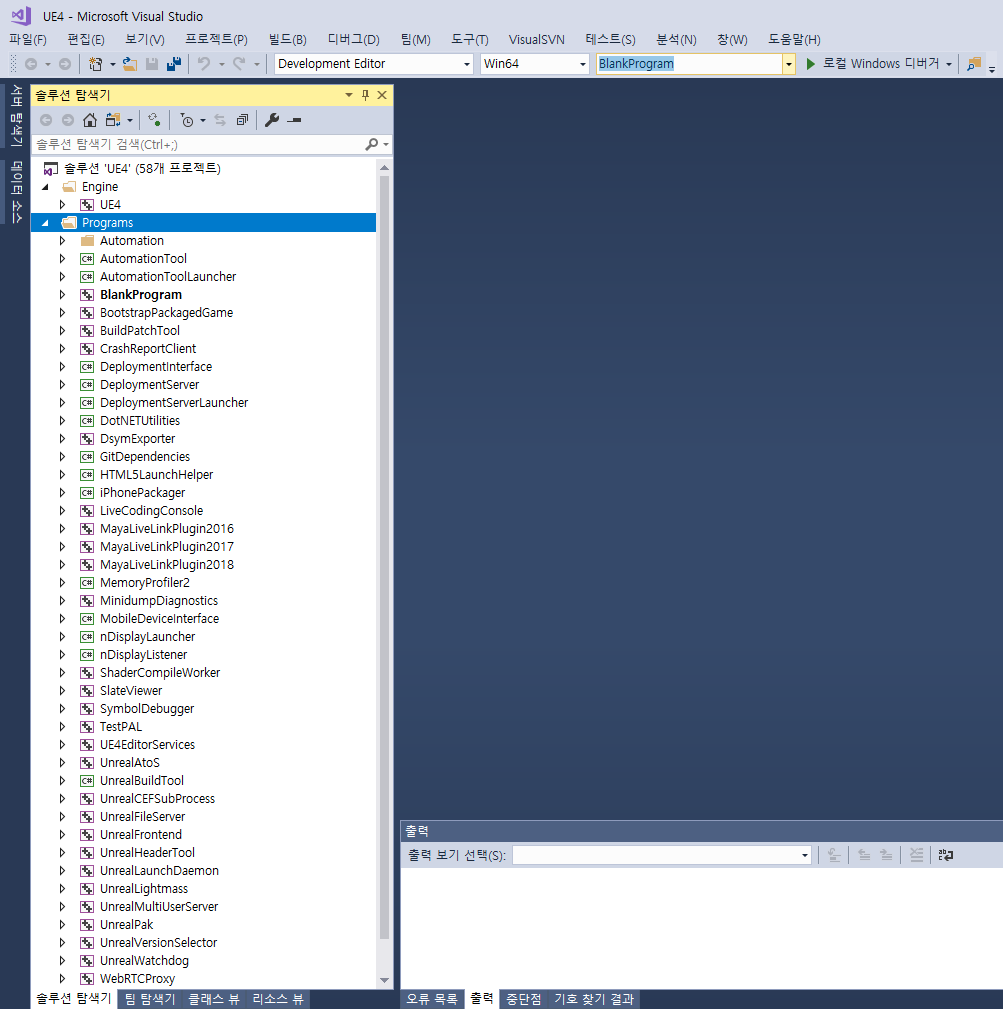The width and height of the screenshot is (1003, 1009).
Task: Open the Solution Explorer window options dropdown
Action: pyautogui.click(x=349, y=95)
